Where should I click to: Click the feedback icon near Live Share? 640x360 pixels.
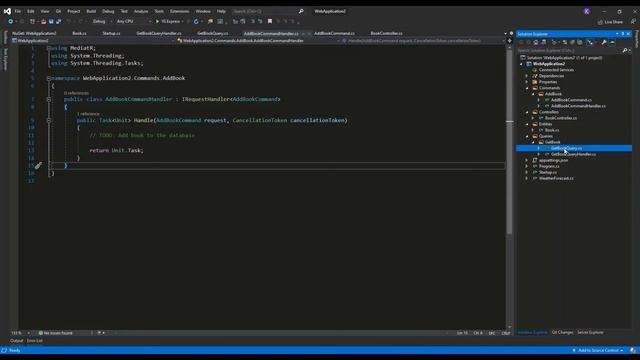tap(633, 22)
